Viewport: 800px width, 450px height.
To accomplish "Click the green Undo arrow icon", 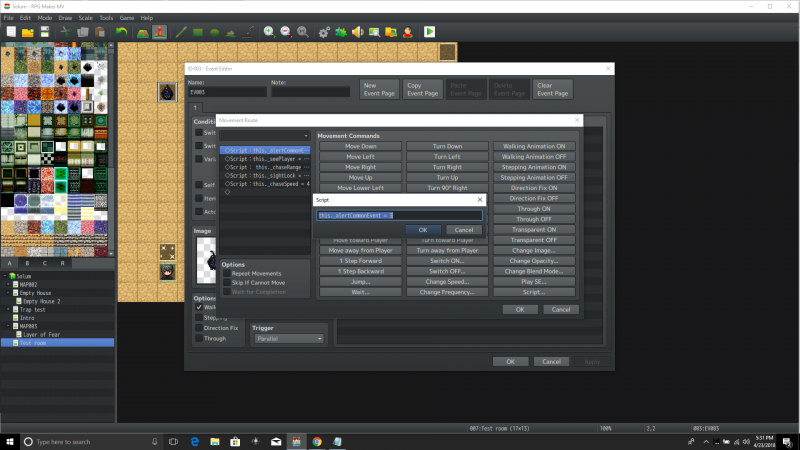I will click(121, 32).
